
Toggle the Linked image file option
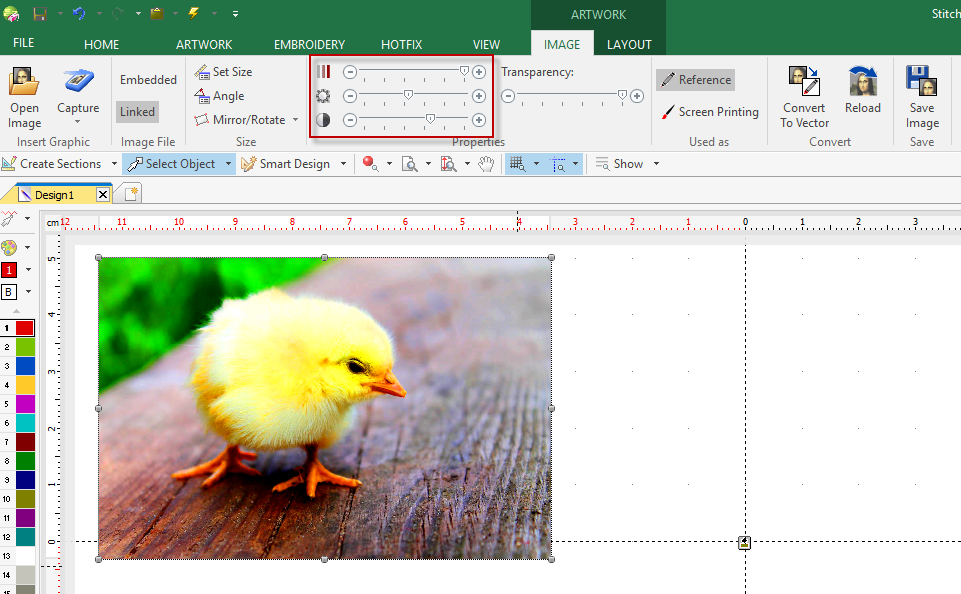pos(137,112)
